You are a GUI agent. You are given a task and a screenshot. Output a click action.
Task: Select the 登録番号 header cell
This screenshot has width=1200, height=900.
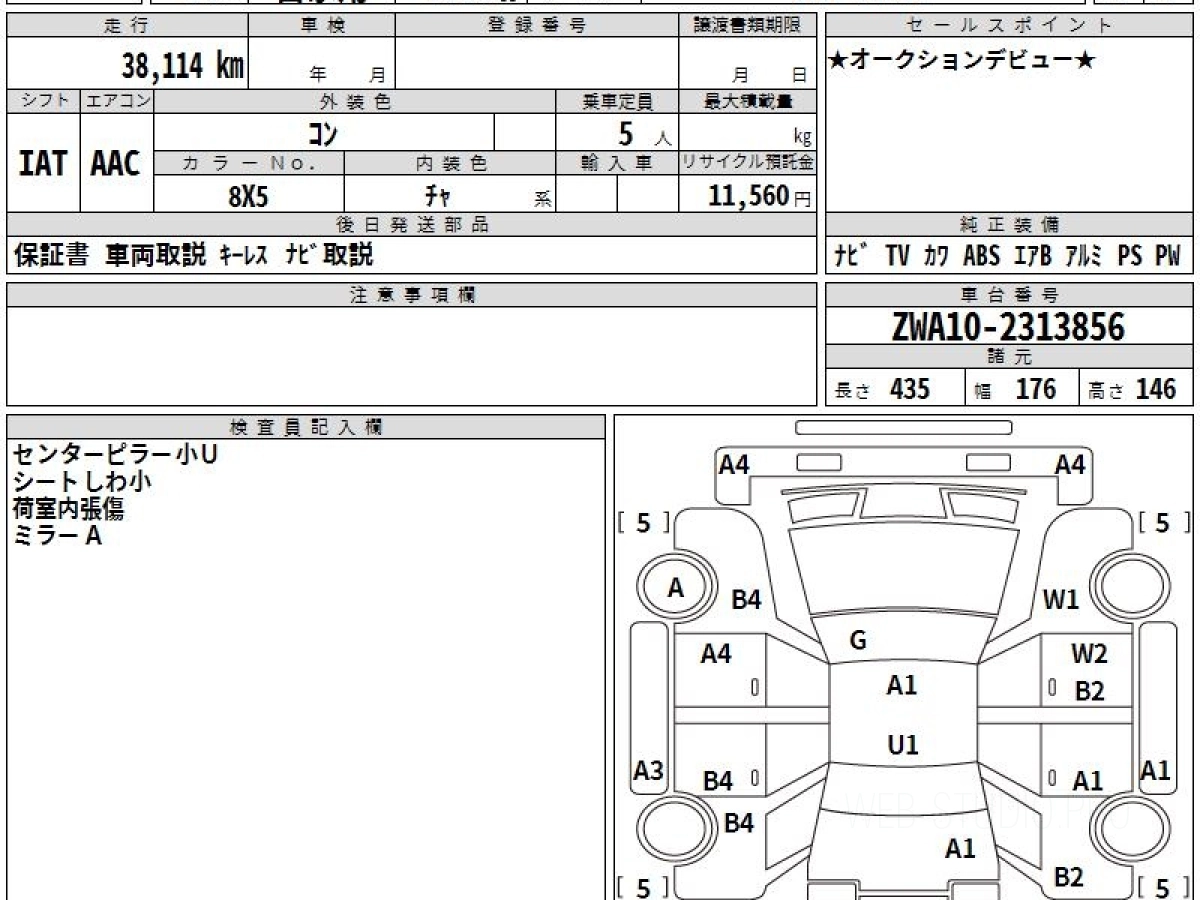[x=537, y=27]
